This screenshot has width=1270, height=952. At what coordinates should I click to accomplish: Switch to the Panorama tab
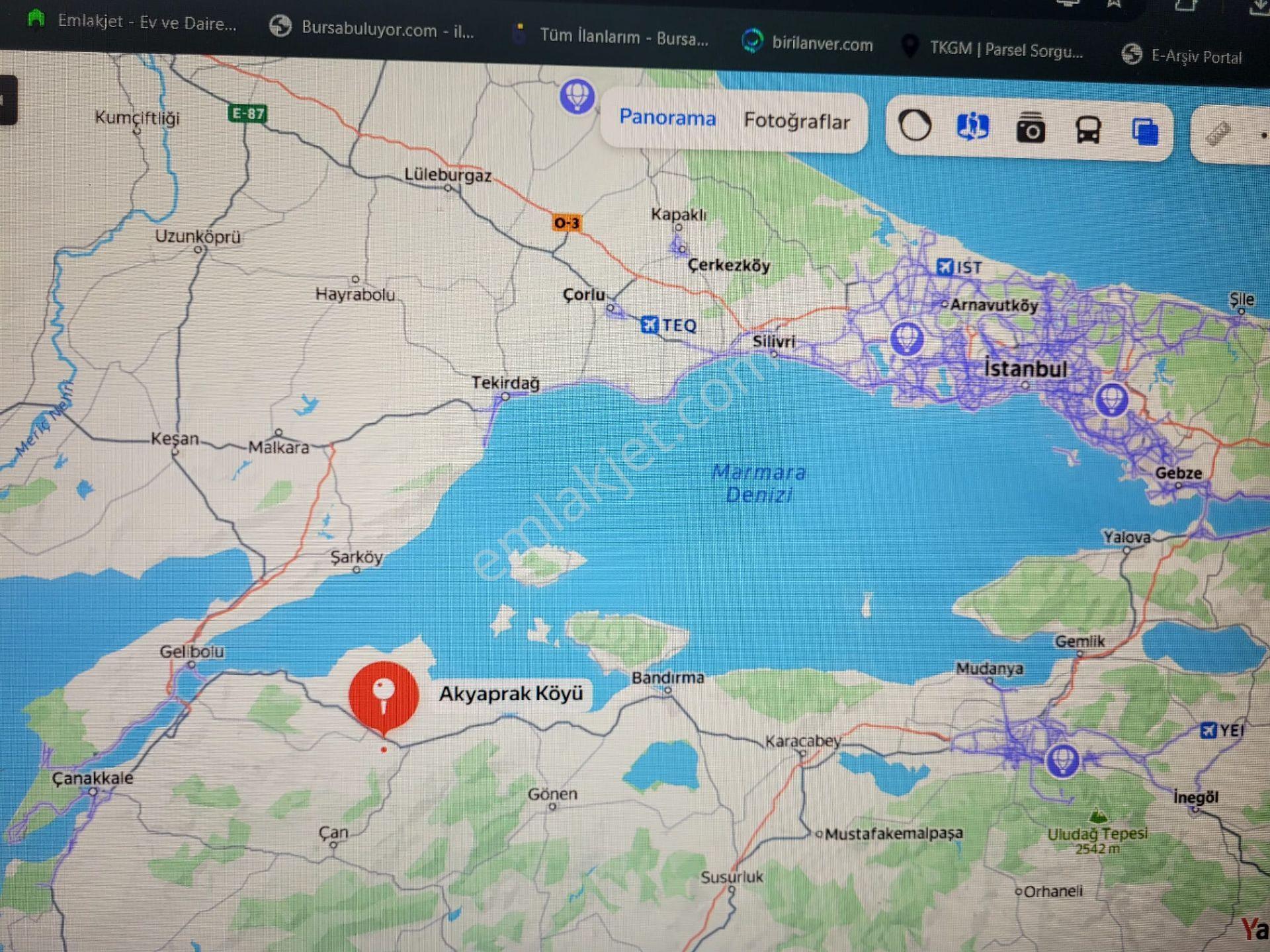click(667, 118)
